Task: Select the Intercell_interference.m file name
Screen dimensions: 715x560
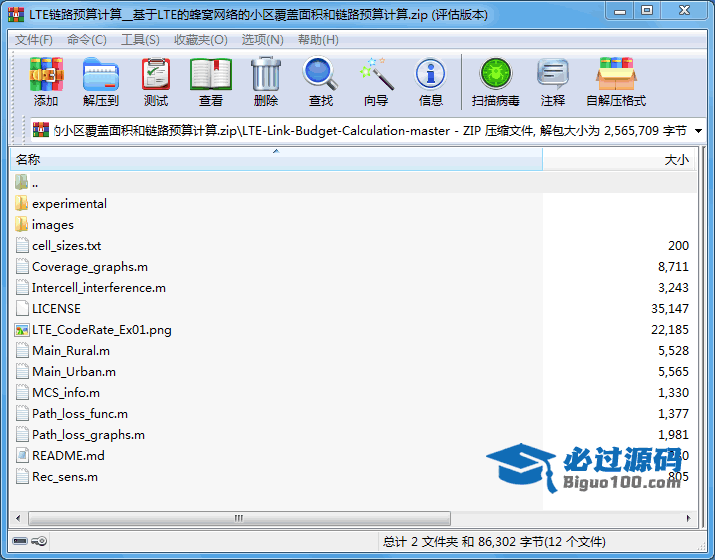Action: pyautogui.click(x=99, y=288)
